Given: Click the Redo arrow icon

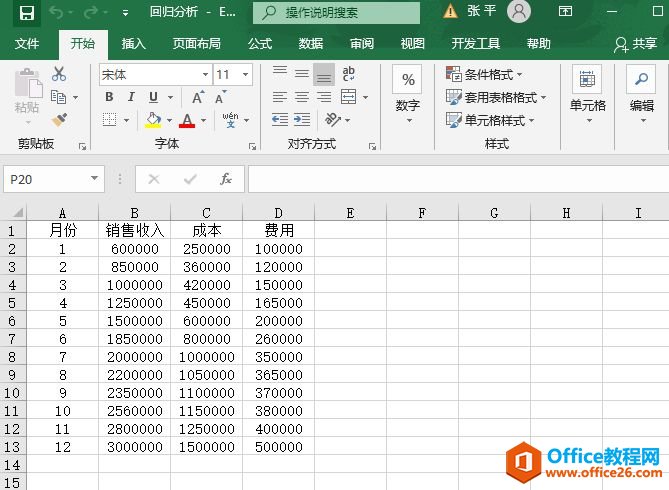Looking at the screenshot, I should click(91, 13).
